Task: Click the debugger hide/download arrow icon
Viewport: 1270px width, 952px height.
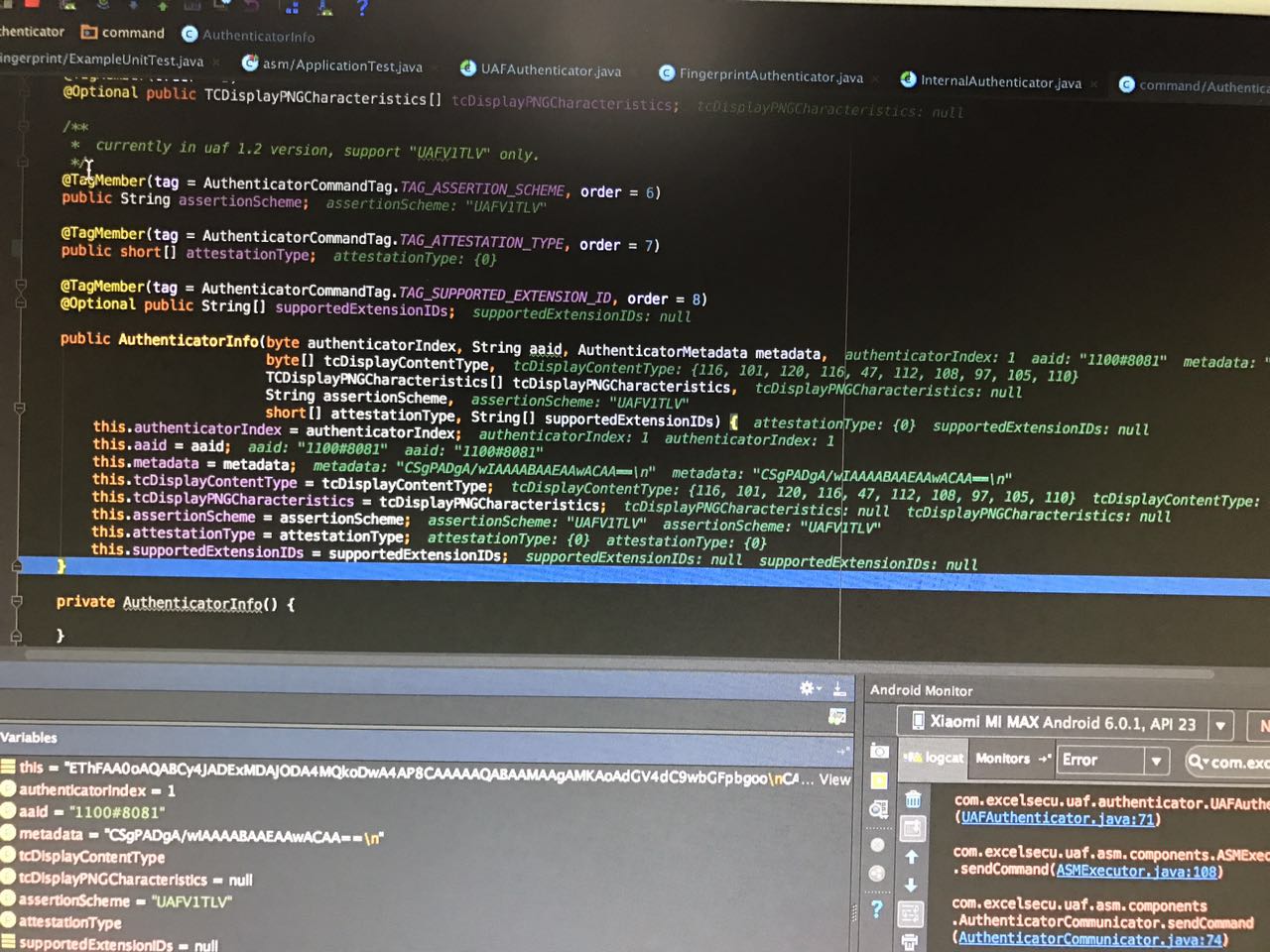Action: (839, 687)
